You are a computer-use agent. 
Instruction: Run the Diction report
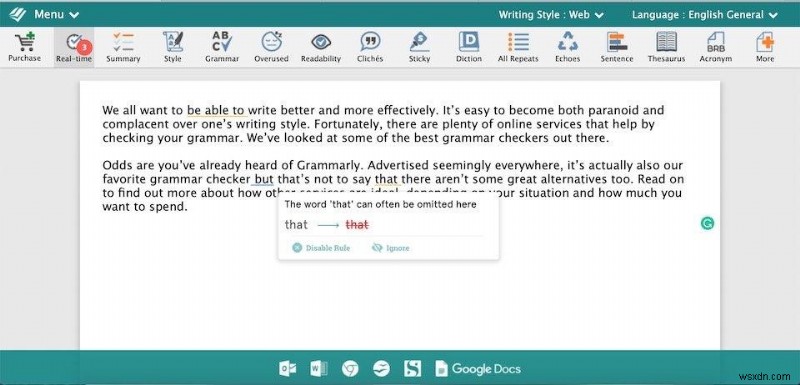469,47
